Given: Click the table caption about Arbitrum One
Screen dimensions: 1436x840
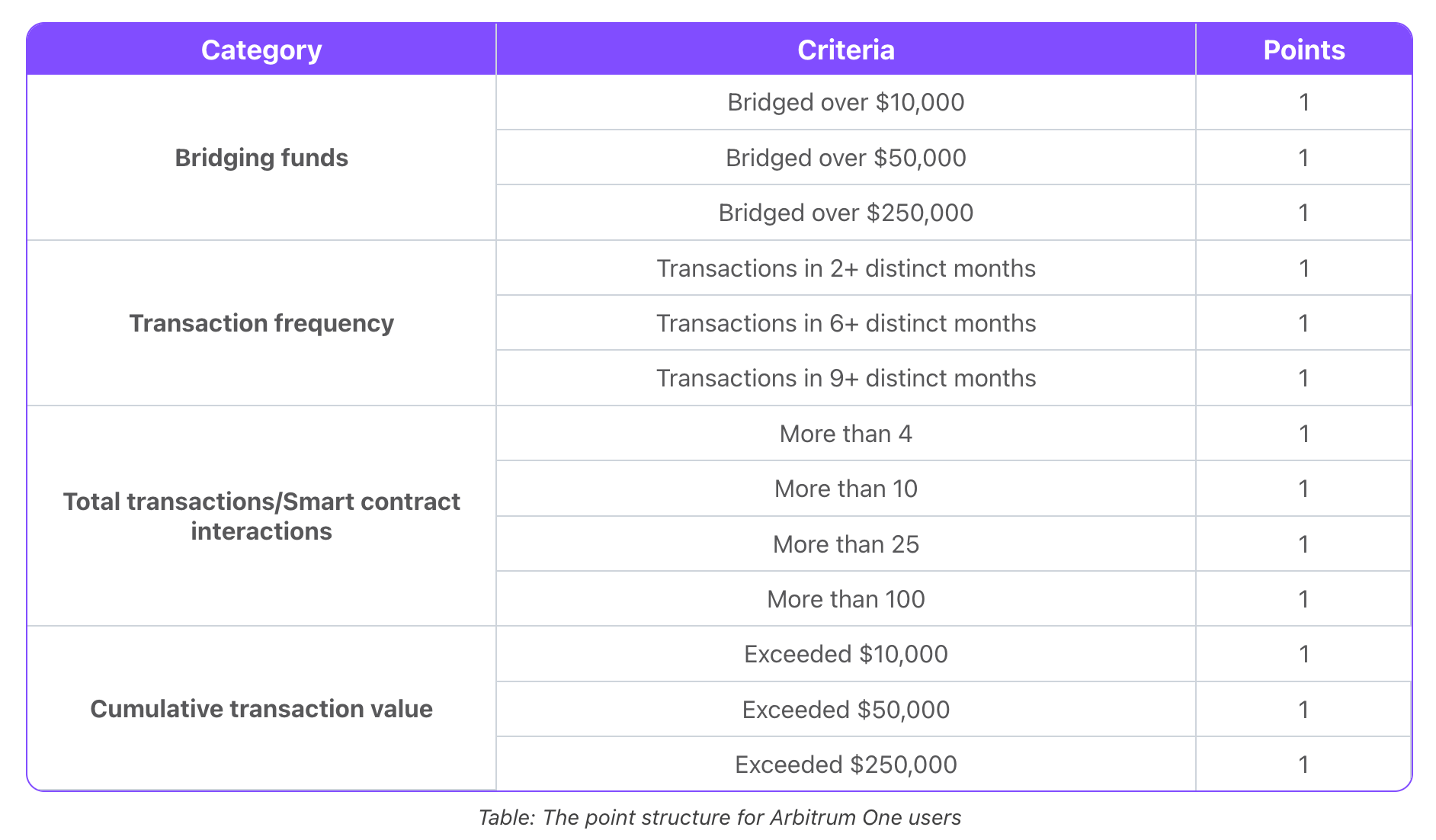Looking at the screenshot, I should [x=719, y=818].
